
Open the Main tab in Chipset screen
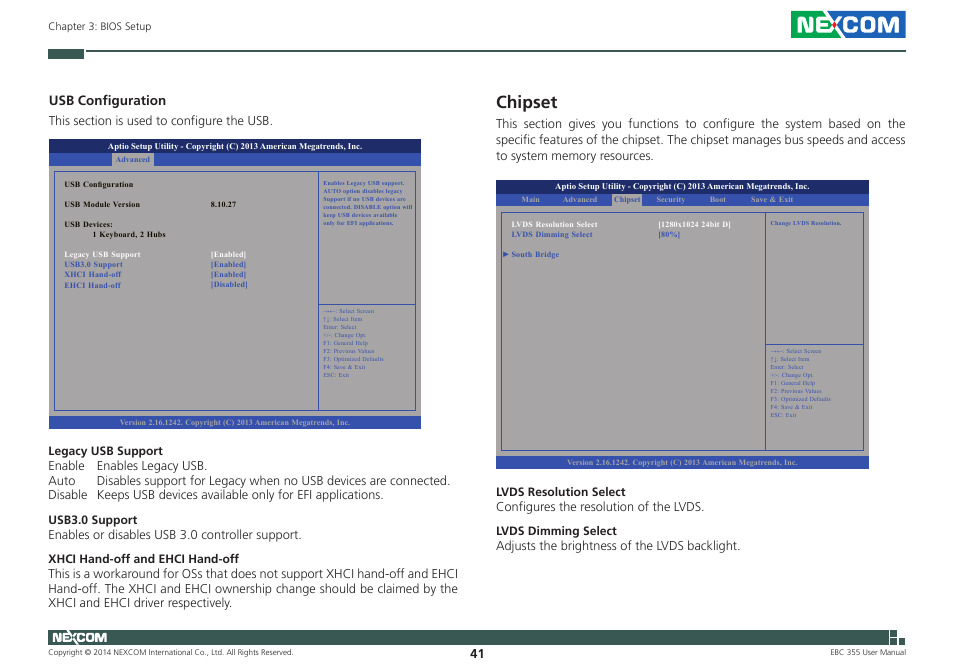coord(530,199)
